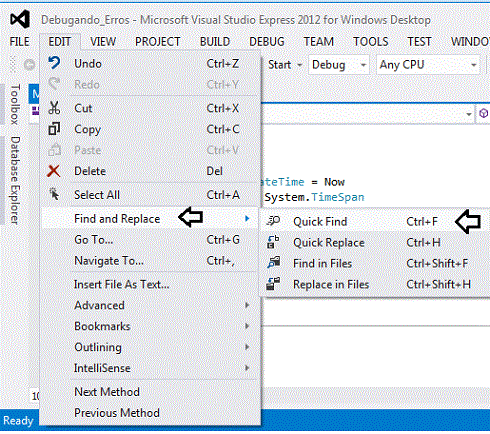Click the TimeSpan text in code editor
The image size is (490, 434).
pyautogui.click(x=338, y=197)
